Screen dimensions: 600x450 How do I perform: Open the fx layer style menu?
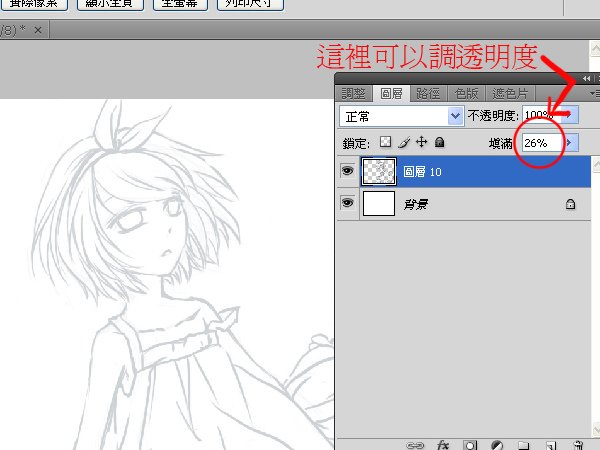pos(443,445)
